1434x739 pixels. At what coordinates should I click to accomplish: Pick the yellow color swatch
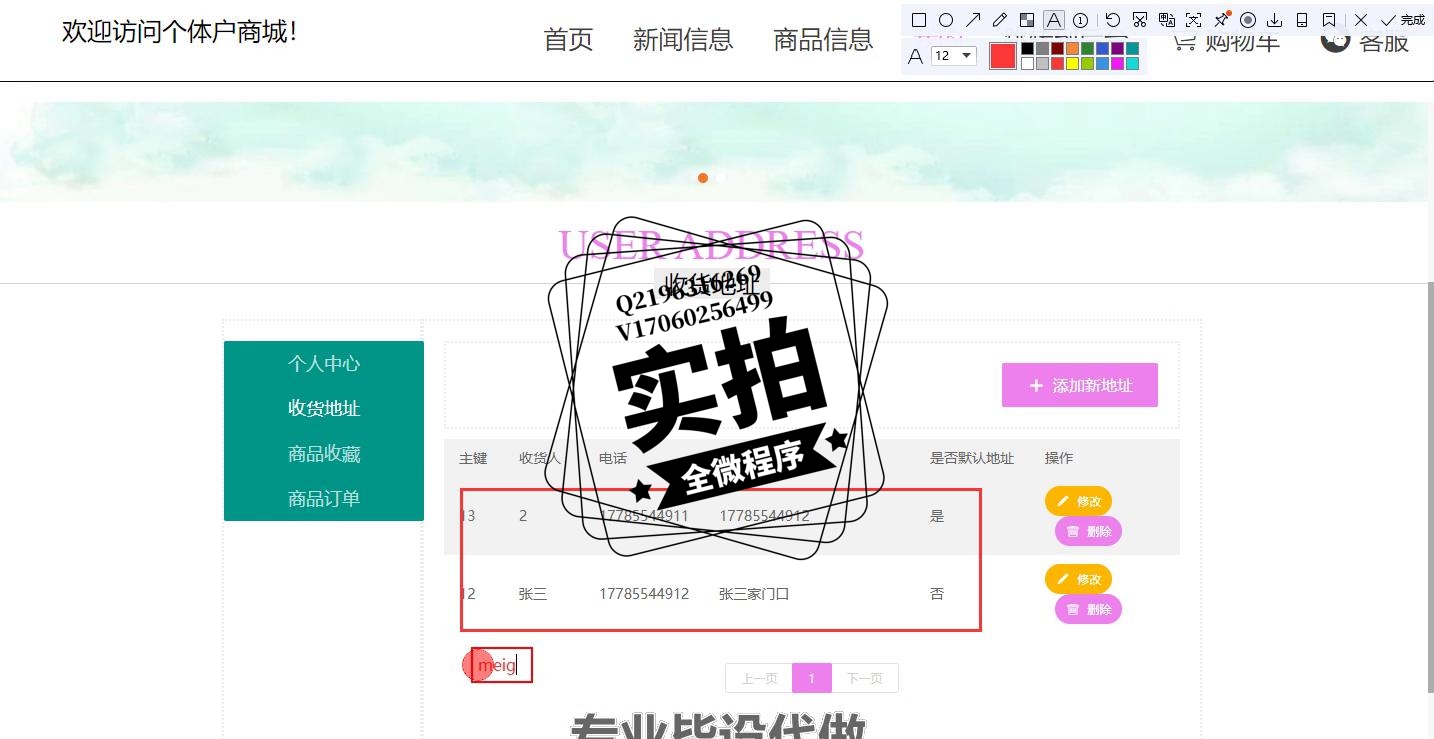(x=1072, y=64)
